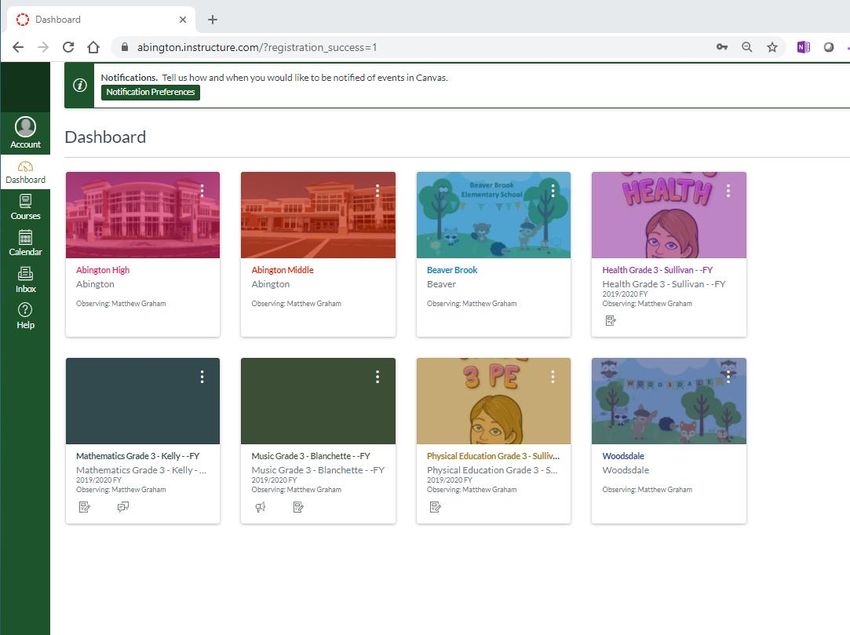Open Courses from the sidebar
This screenshot has width=850, height=635.
[25, 207]
